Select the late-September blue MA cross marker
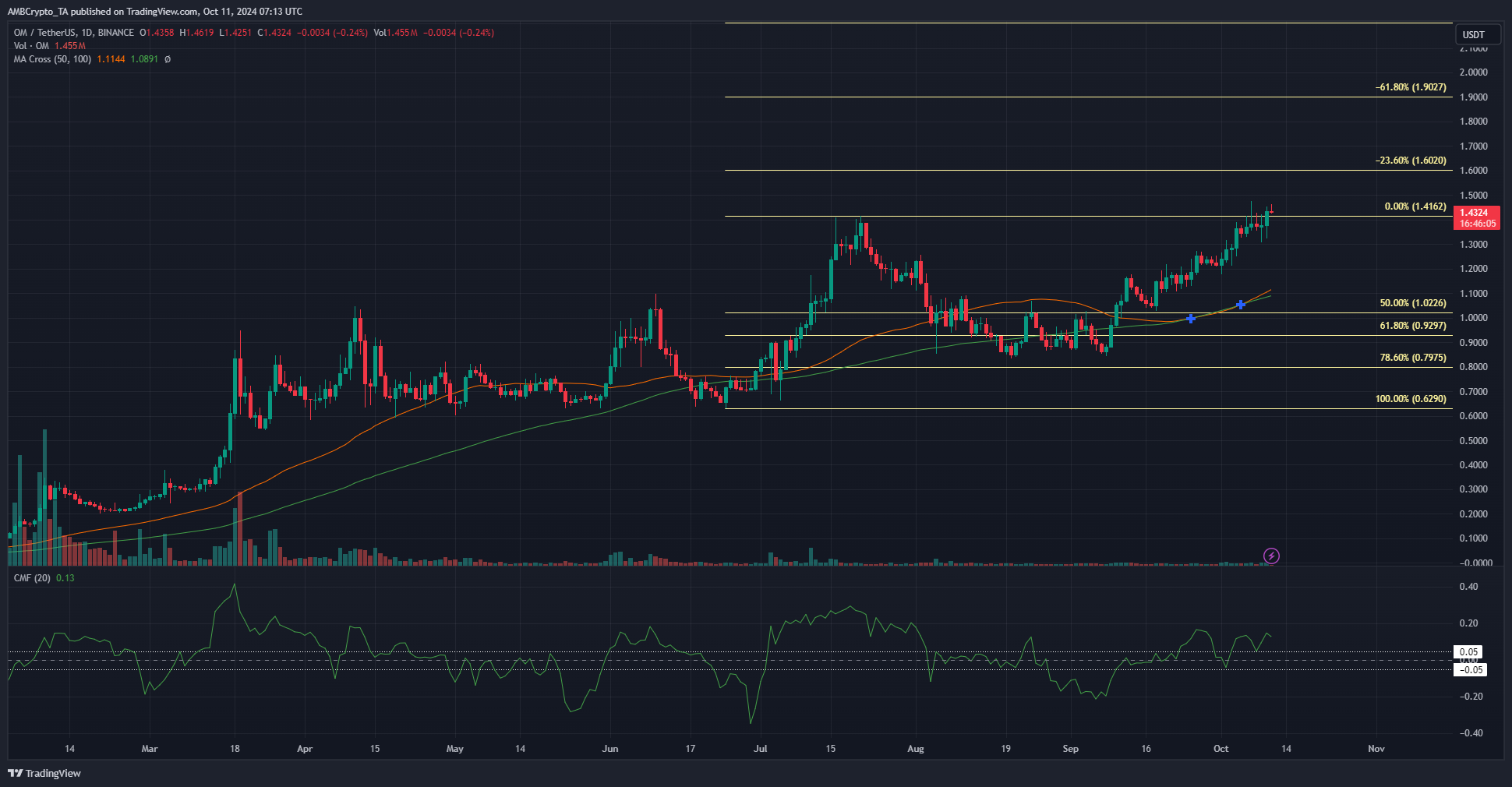Screen dimensions: 1512x787 tap(1191, 319)
